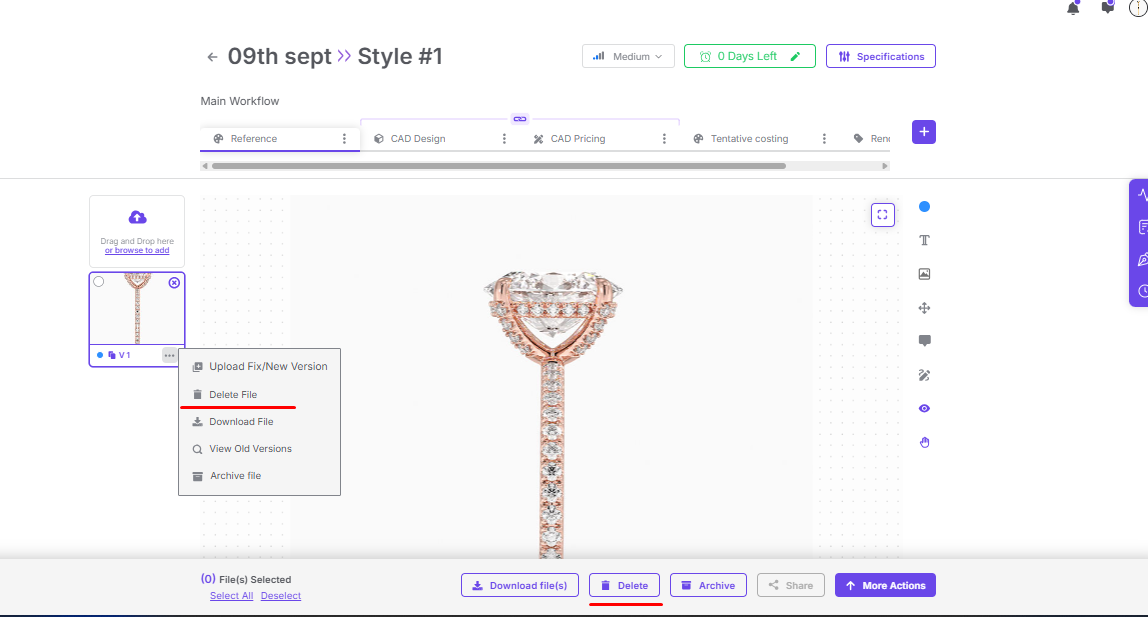Pick the blue color dot
1148x617 pixels.
tap(924, 207)
